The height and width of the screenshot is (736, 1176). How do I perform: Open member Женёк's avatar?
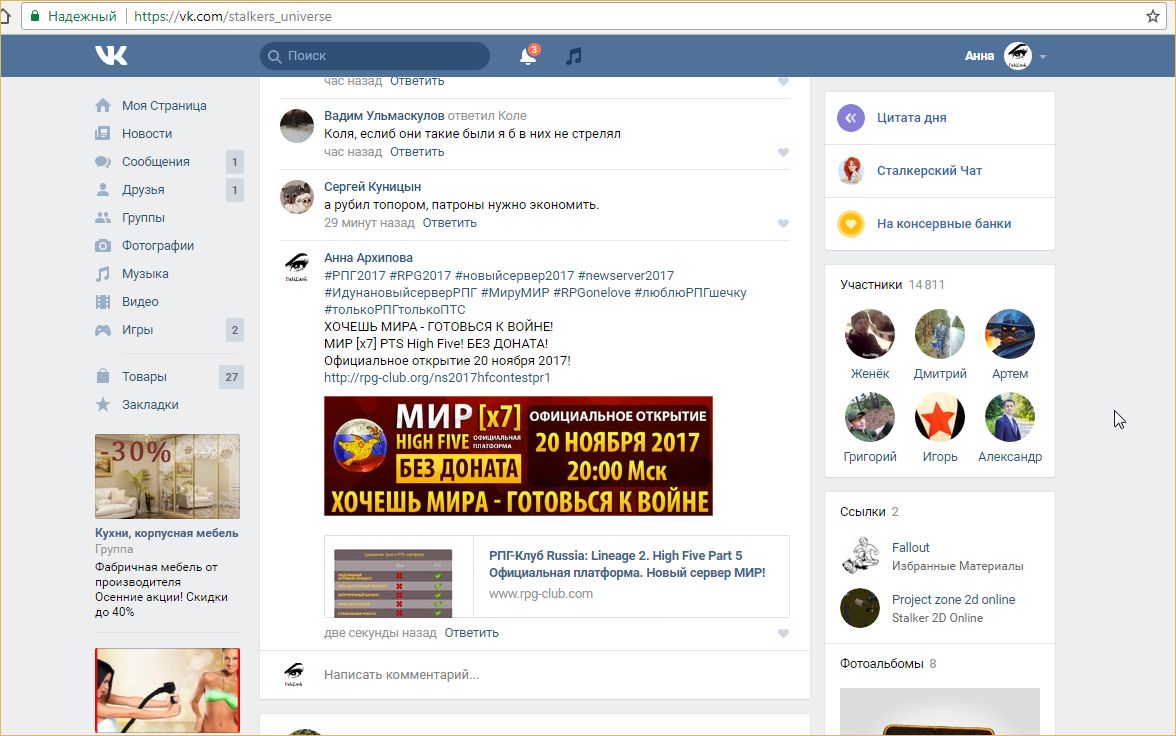pyautogui.click(x=870, y=334)
